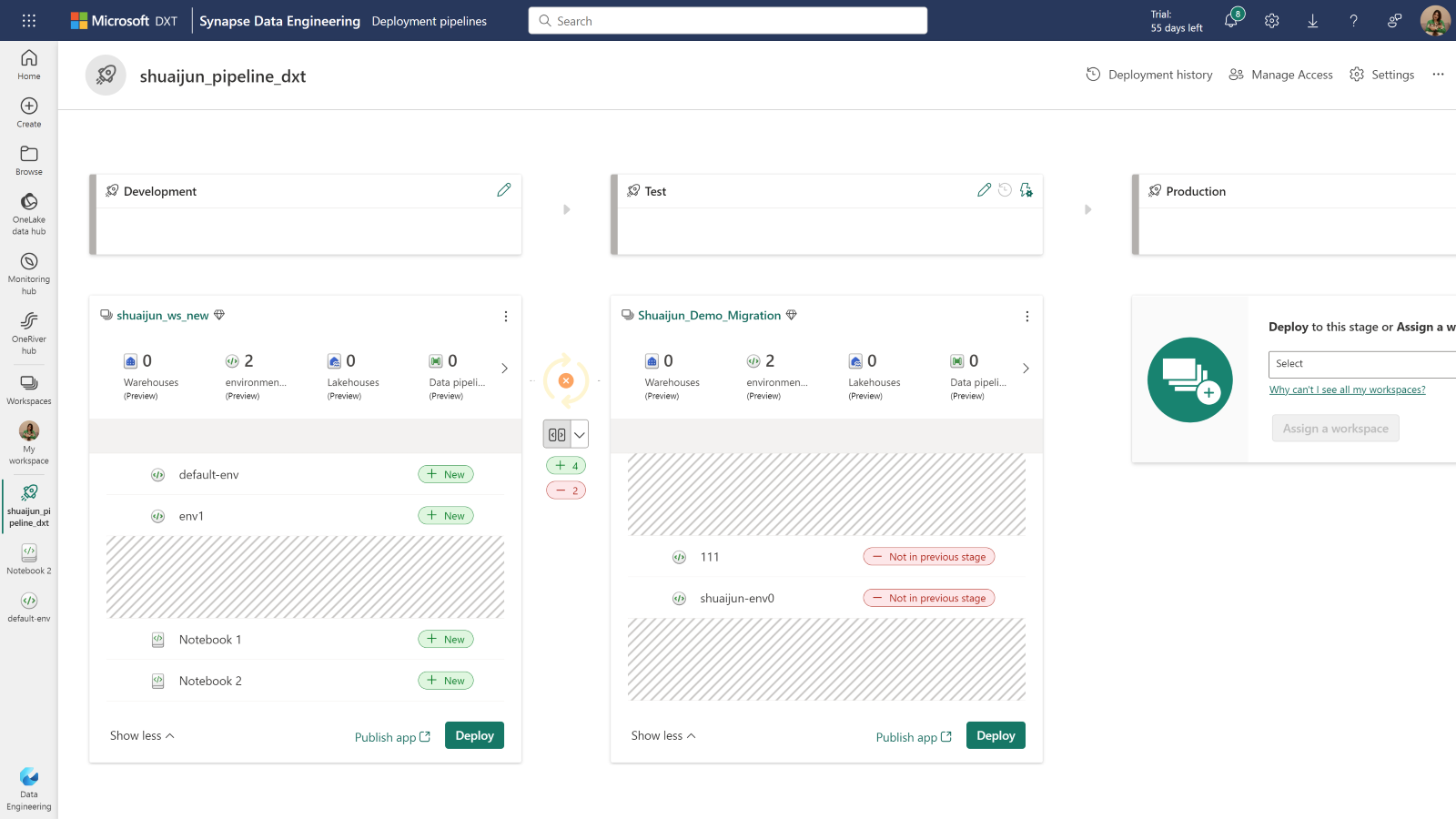Open the settings gear in top bar

1272,20
